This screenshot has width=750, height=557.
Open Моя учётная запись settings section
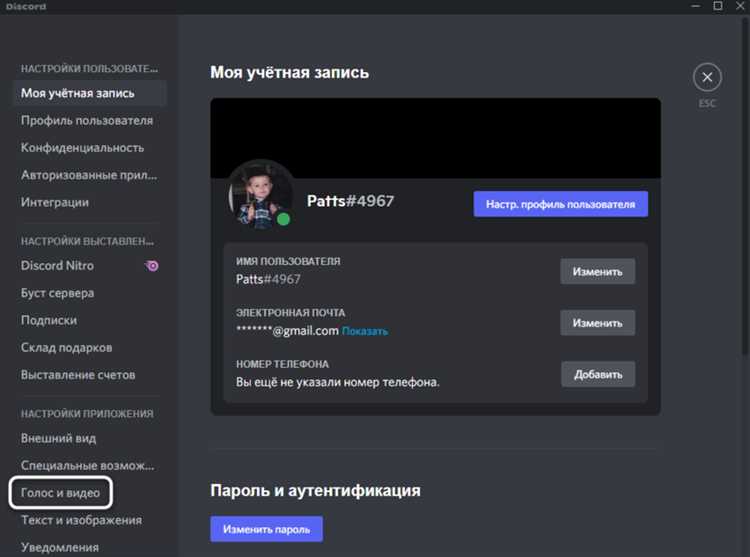pos(90,93)
